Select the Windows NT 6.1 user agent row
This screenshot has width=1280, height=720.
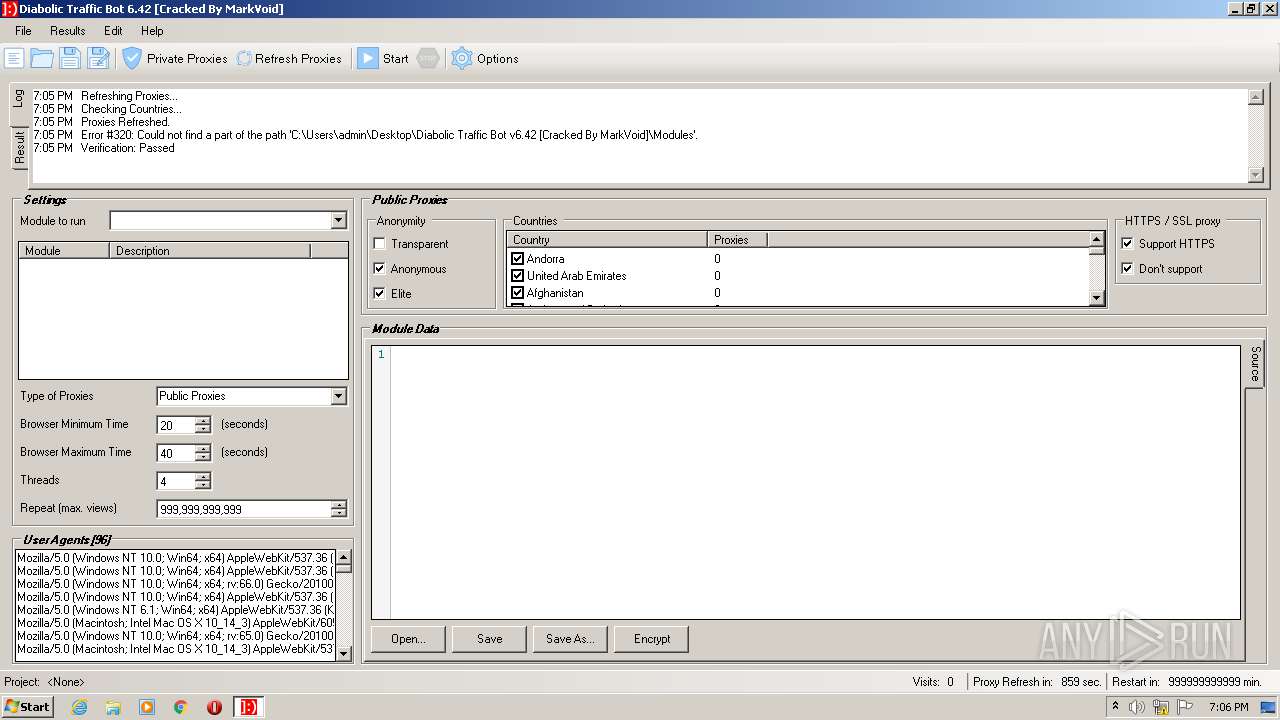176,610
